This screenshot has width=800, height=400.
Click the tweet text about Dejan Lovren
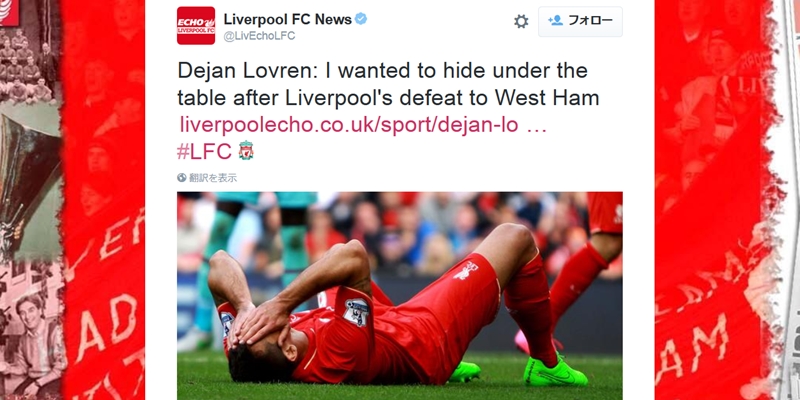point(388,84)
